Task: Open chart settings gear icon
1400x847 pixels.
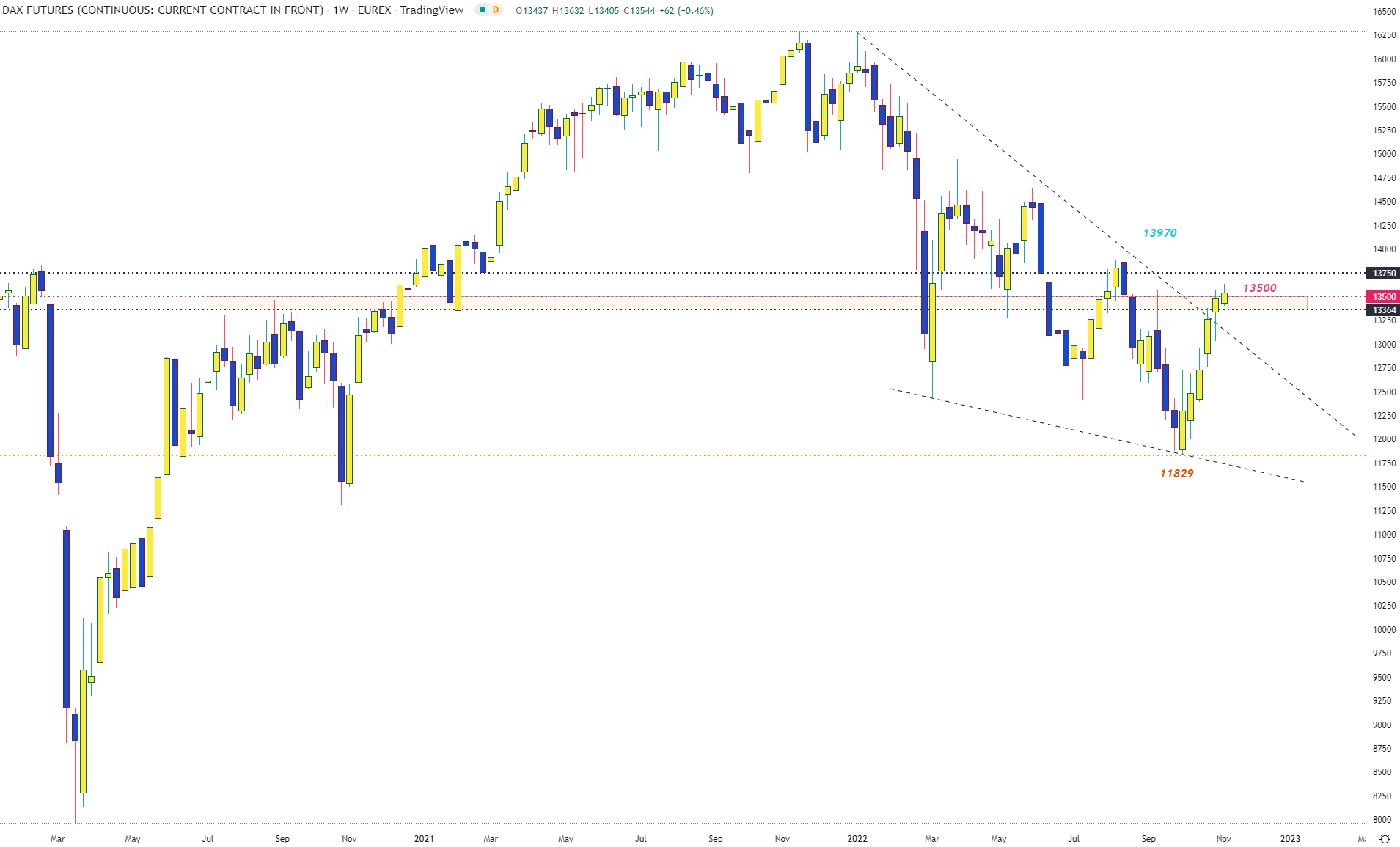Action: 1385,839
